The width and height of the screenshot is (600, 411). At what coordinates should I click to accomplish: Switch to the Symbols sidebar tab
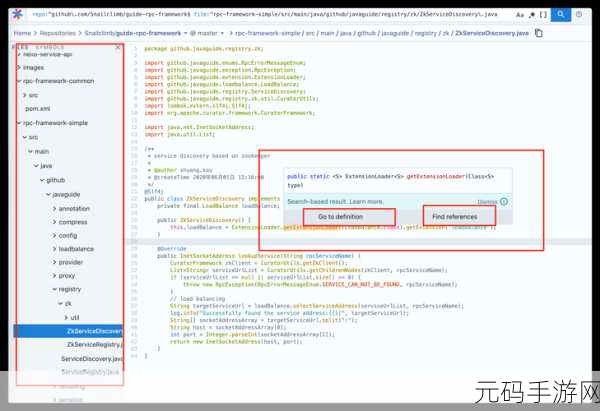tap(50, 47)
